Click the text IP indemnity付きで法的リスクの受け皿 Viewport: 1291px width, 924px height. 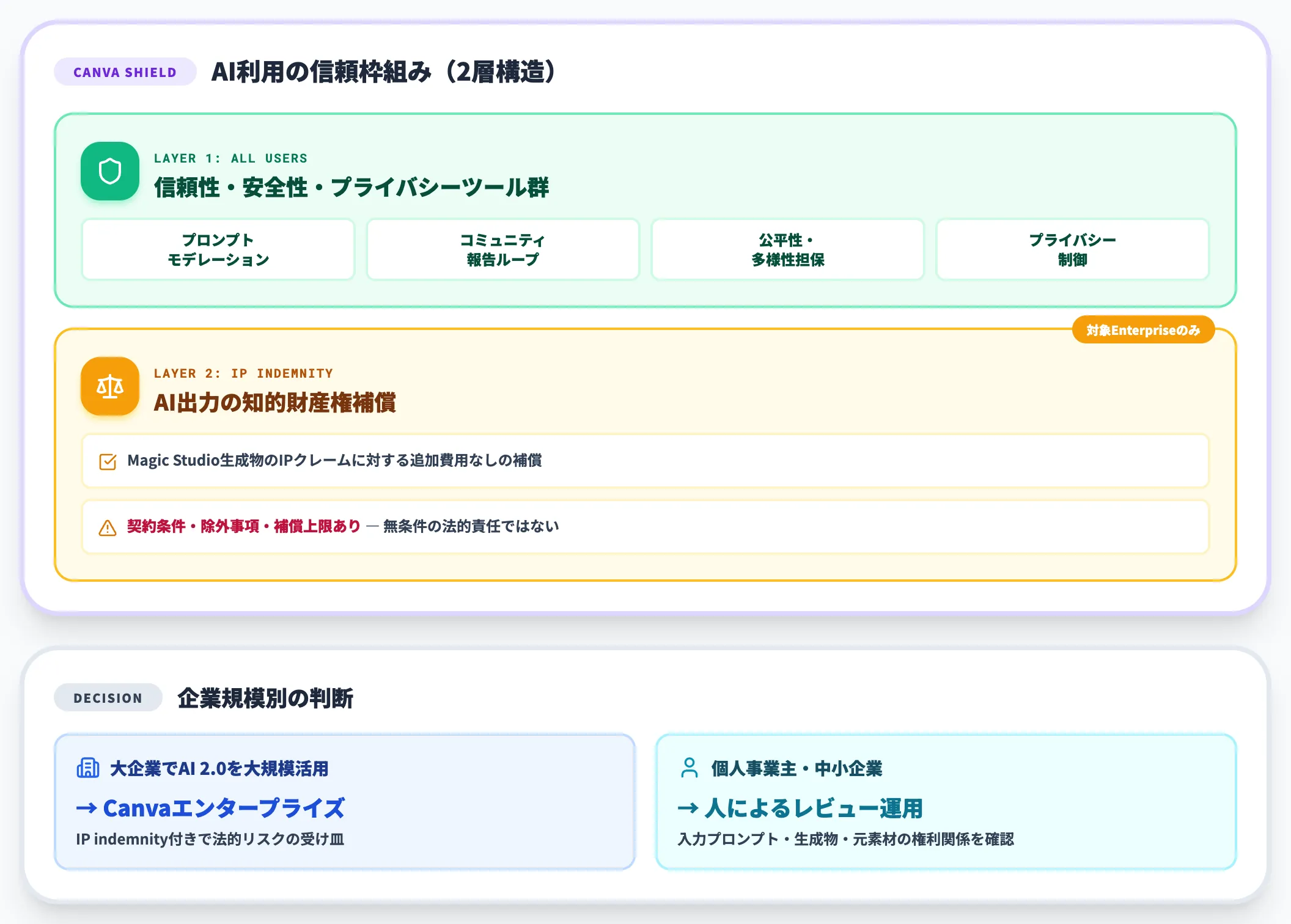(x=210, y=839)
